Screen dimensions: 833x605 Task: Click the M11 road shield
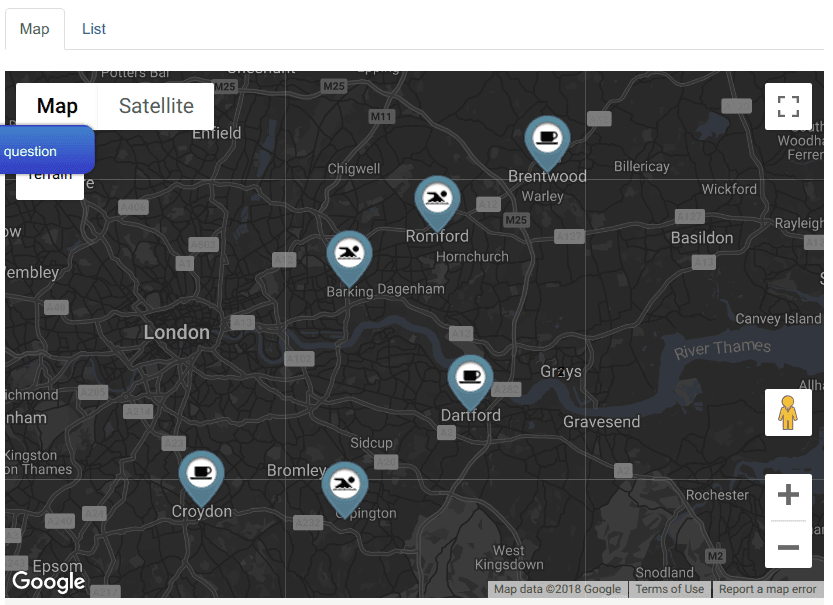(x=381, y=116)
